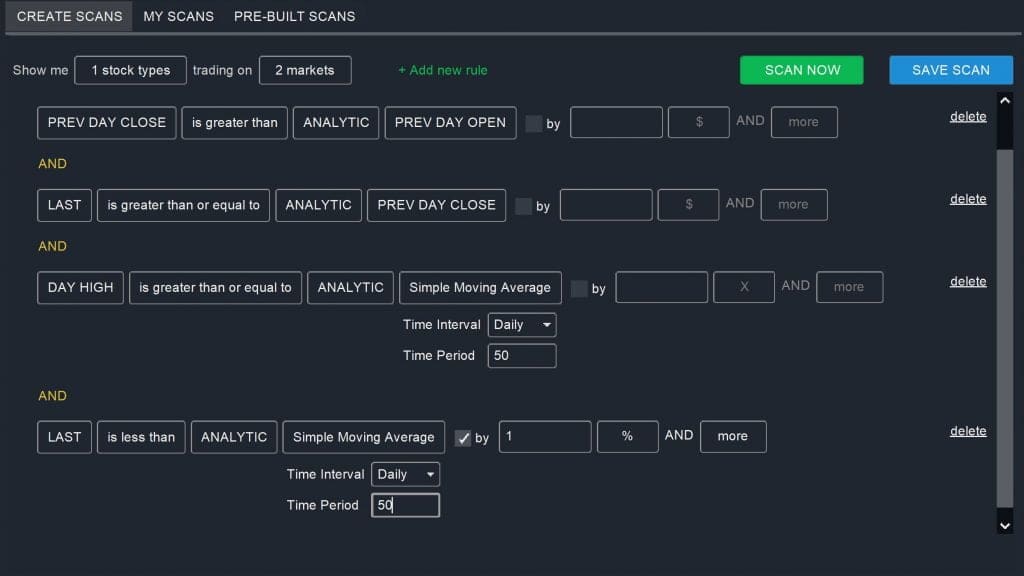Open the '2 markets' dropdown
This screenshot has width=1024, height=576.
coord(305,70)
